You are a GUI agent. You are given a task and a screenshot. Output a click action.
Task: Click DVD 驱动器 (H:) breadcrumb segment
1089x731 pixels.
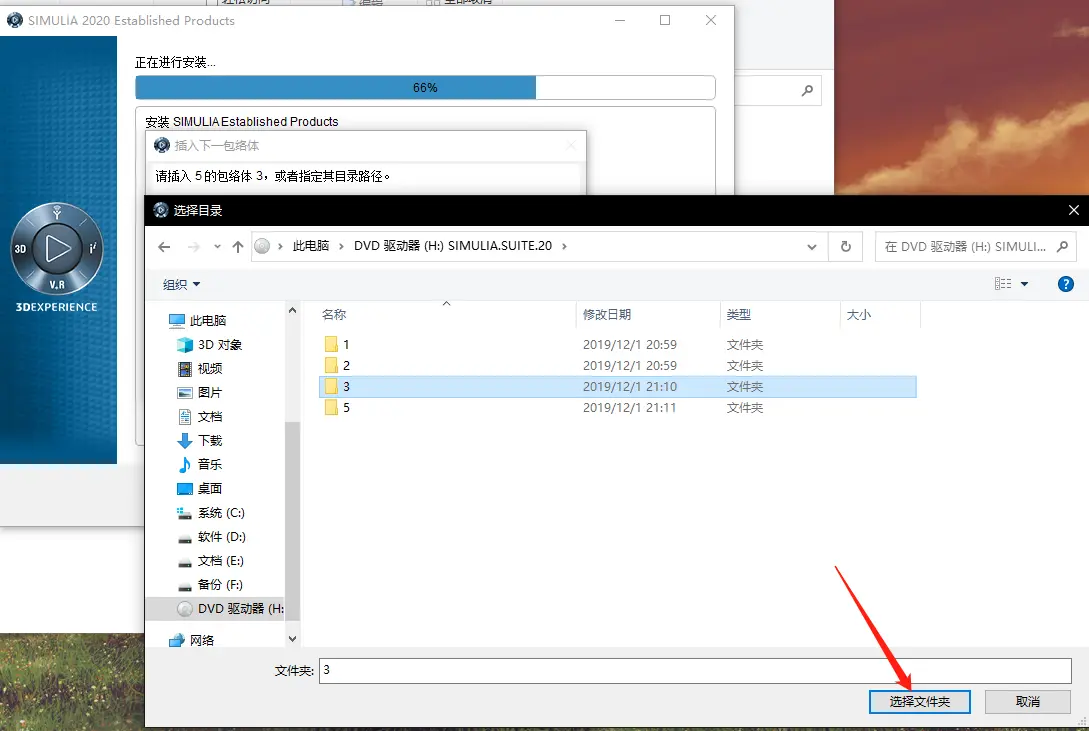coord(453,246)
